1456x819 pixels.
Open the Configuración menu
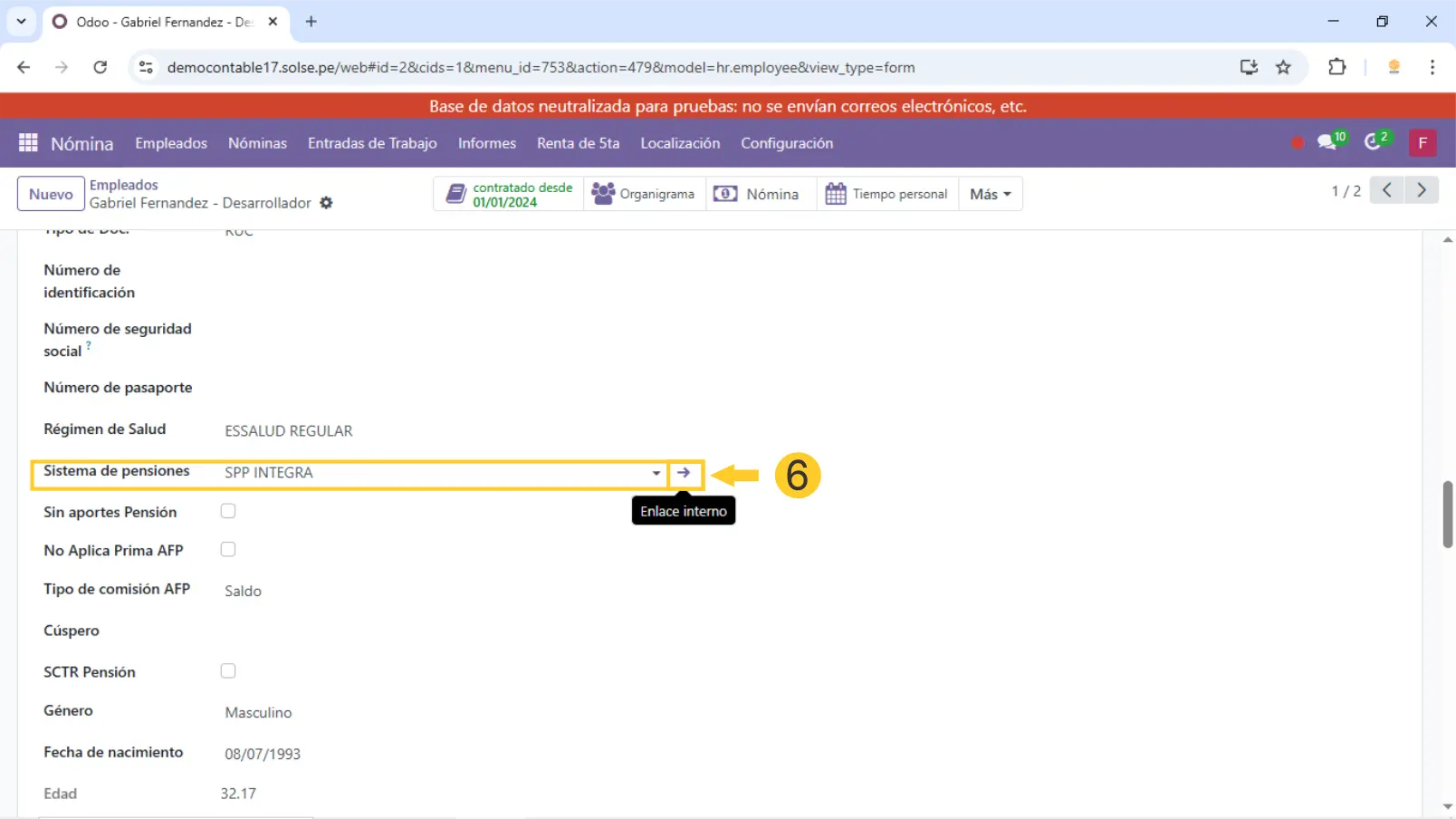(786, 143)
